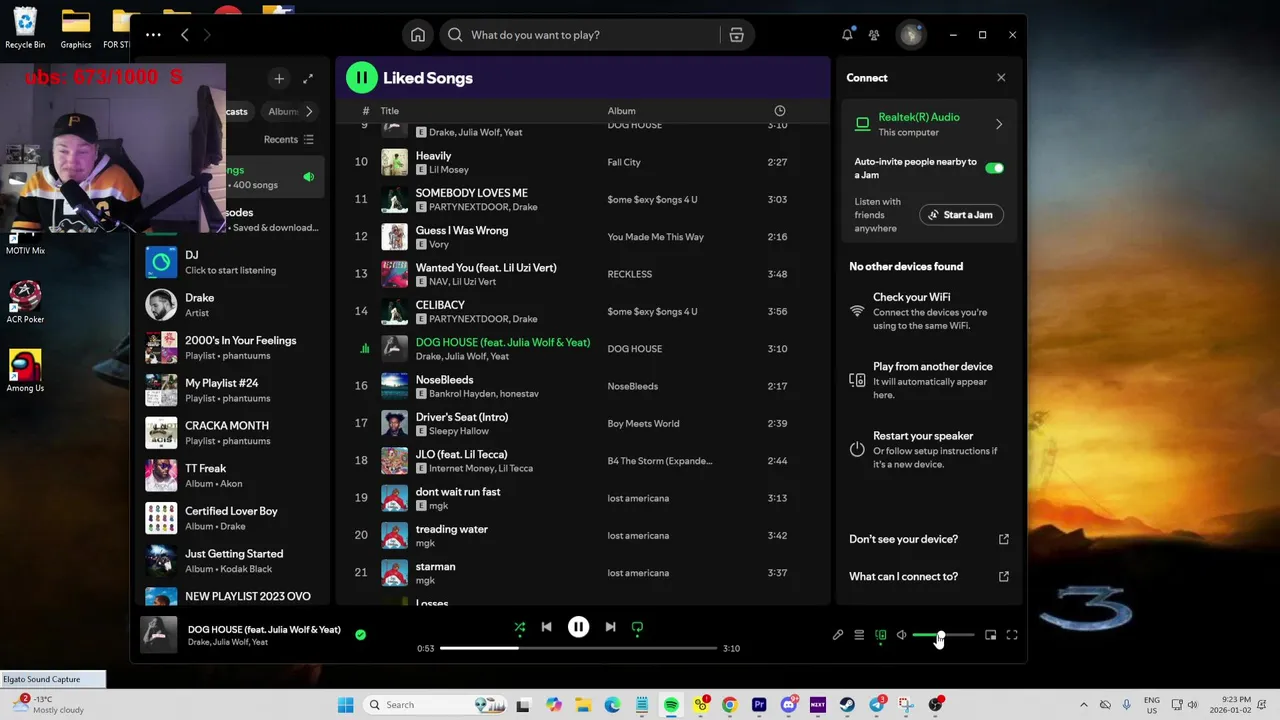This screenshot has height=720, width=1280.
Task: Open the Browse icon in search bar
Action: coord(736,35)
